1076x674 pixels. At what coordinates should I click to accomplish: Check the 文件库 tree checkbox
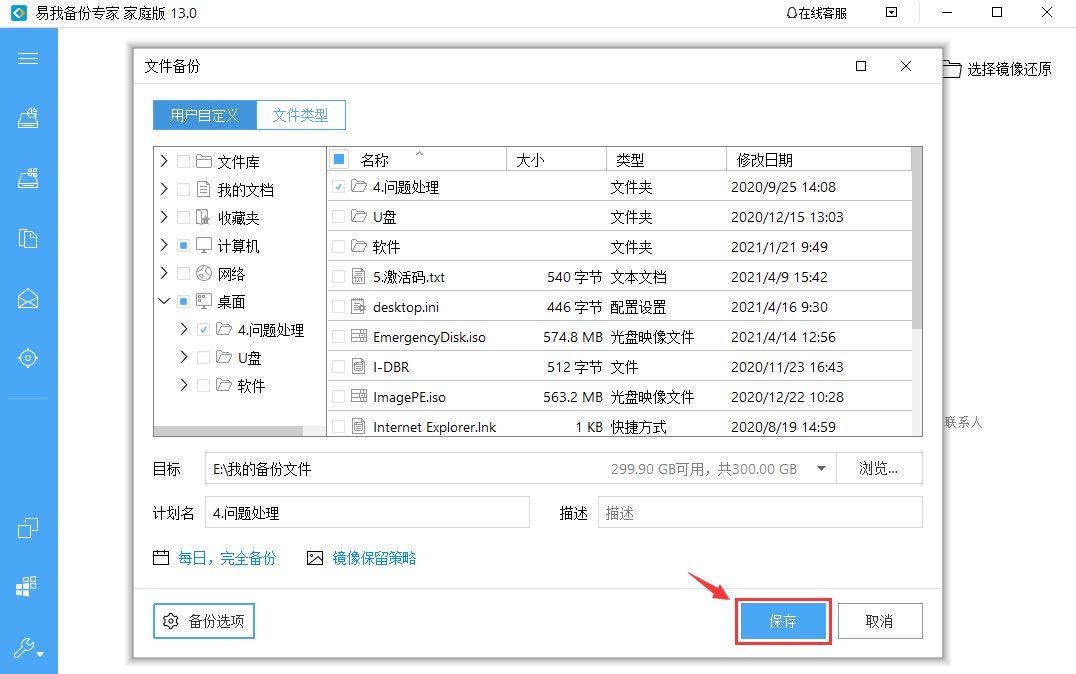[x=183, y=161]
